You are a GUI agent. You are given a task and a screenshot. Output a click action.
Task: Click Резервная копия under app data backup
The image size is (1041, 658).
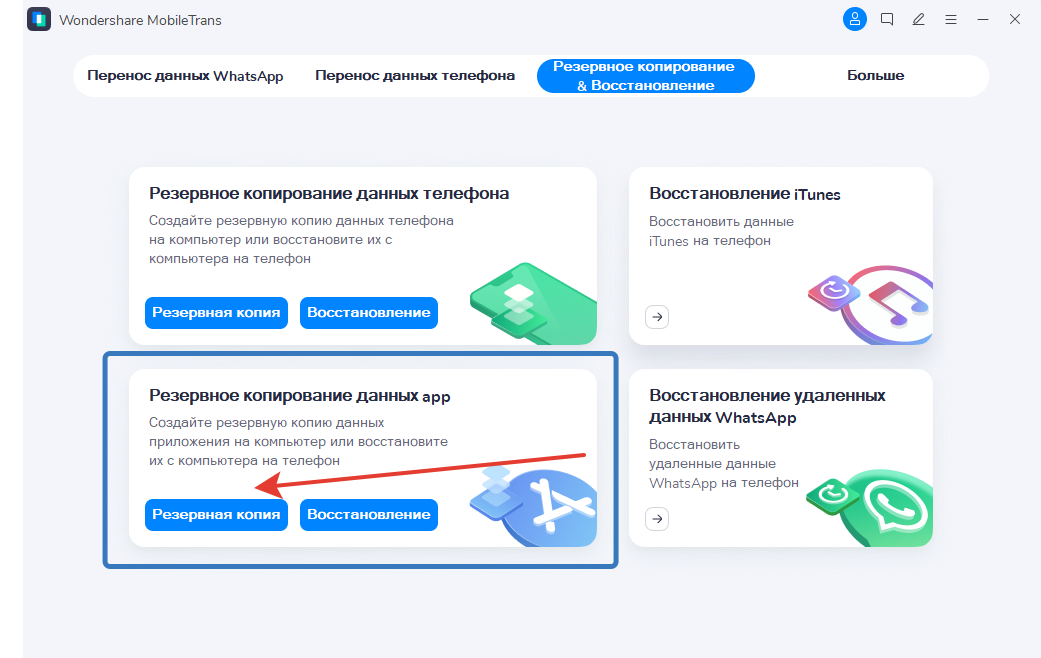tap(216, 515)
